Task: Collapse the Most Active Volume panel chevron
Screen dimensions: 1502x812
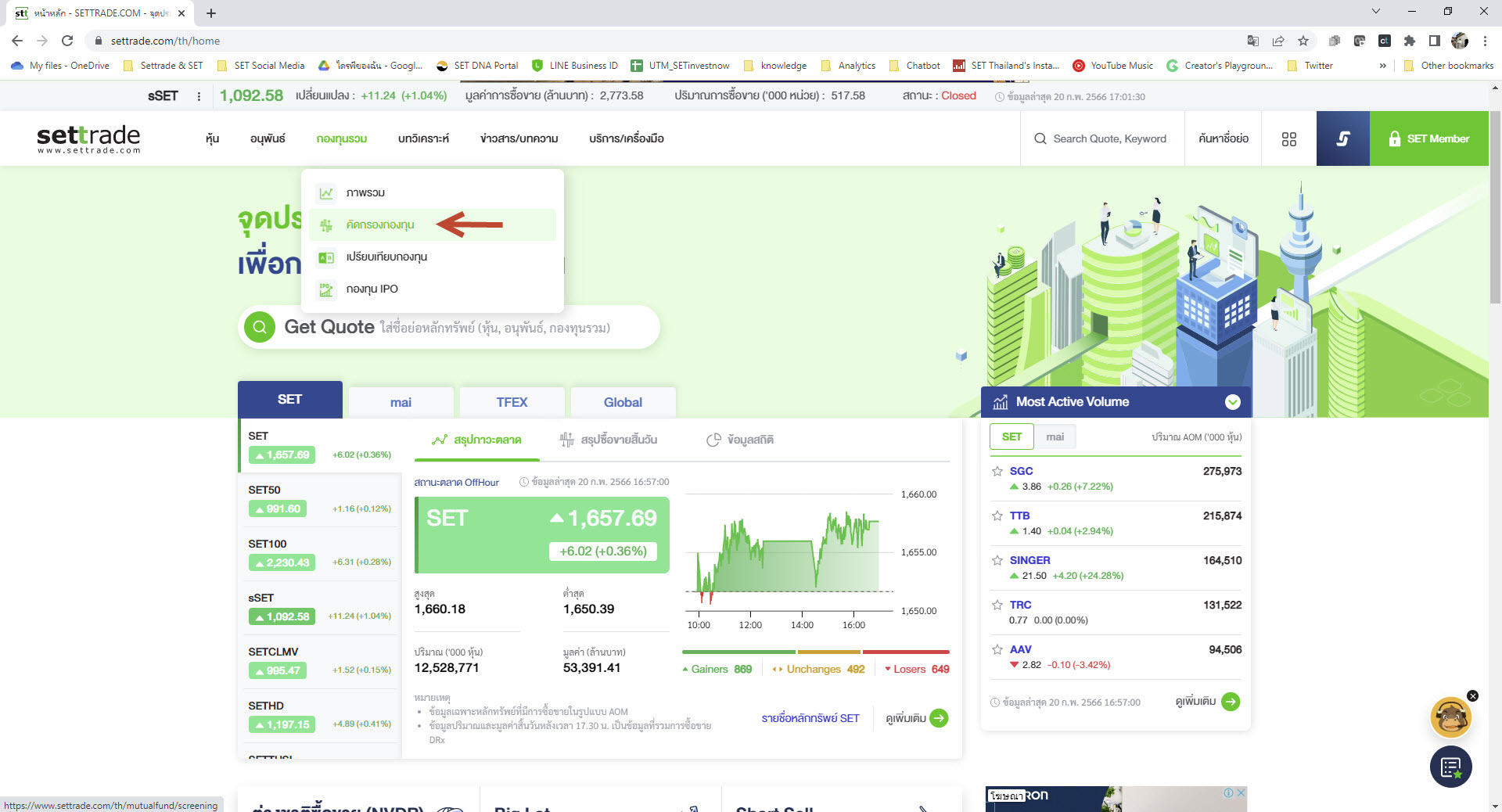Action: click(x=1232, y=401)
